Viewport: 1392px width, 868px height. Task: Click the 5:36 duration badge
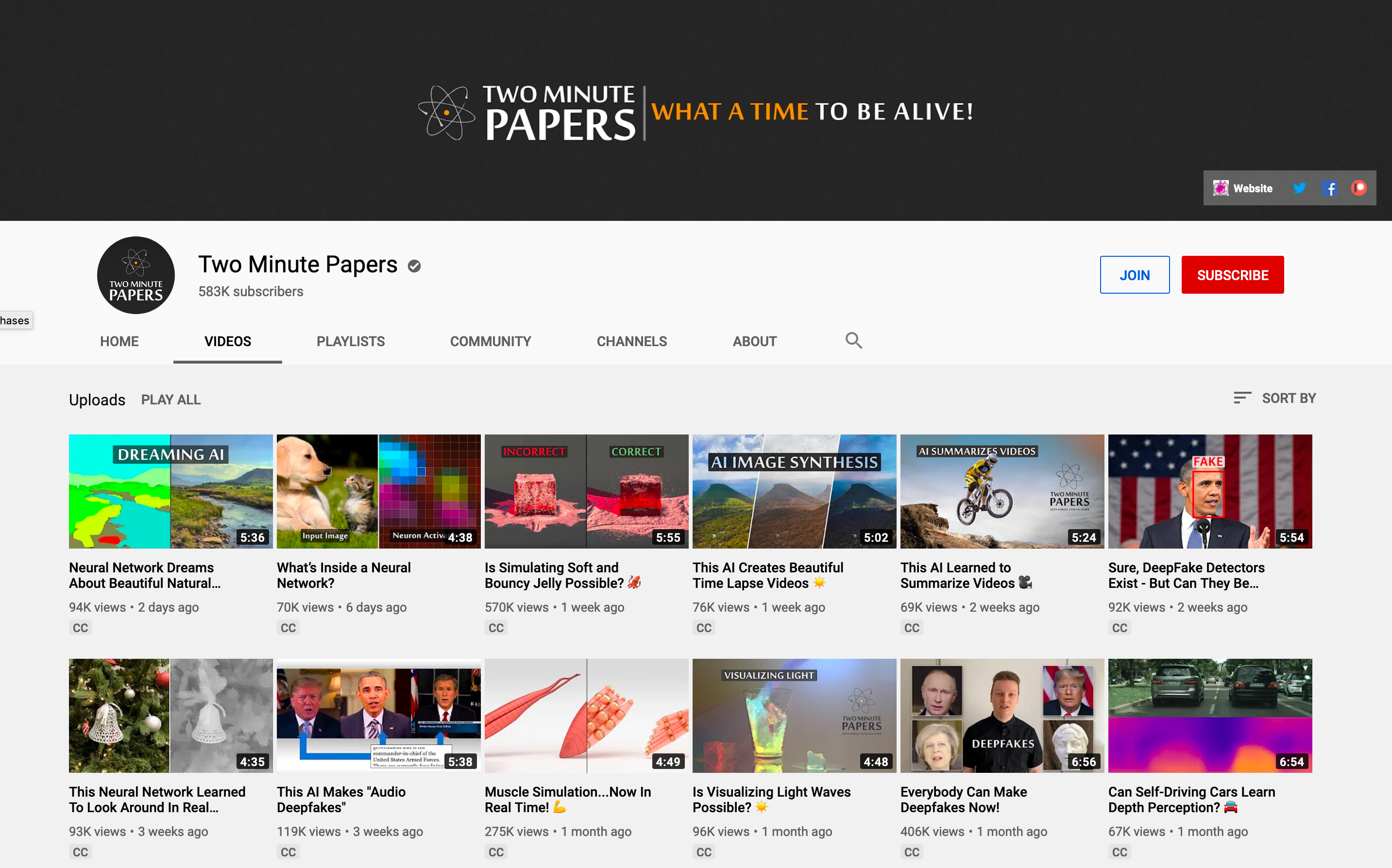252,537
